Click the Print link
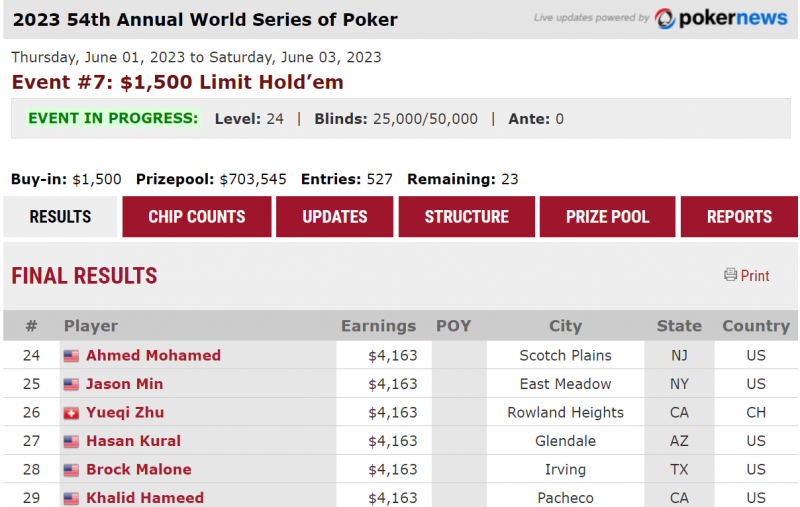 coord(755,276)
